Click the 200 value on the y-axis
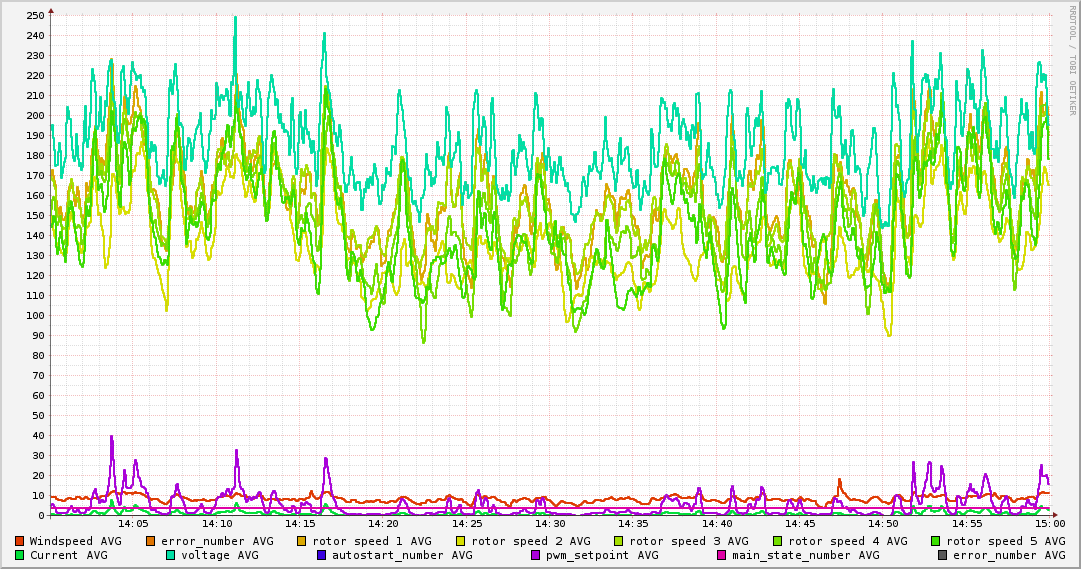 click(34, 115)
